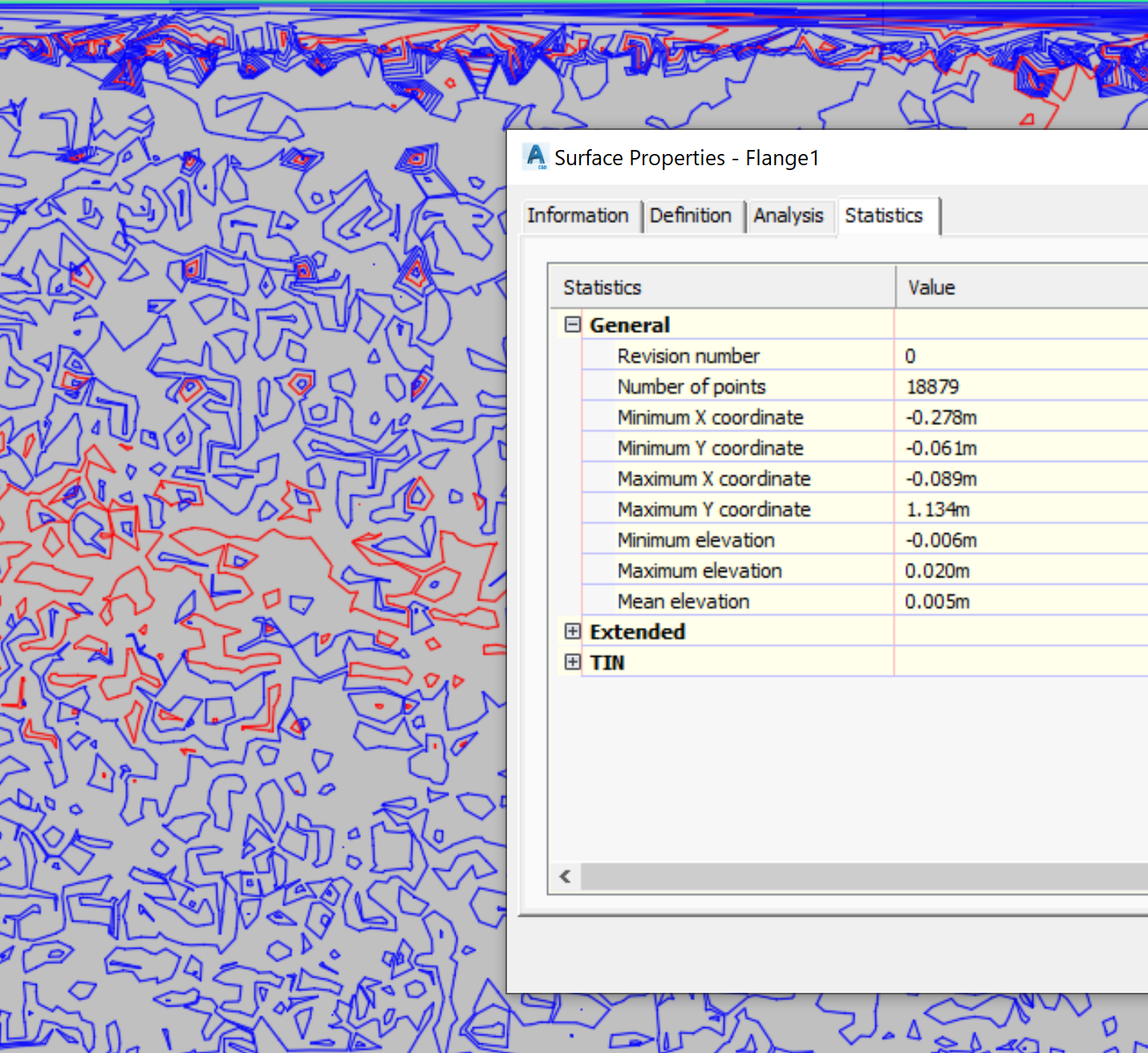Click the -0.089m value
This screenshot has height=1053, width=1148.
pyautogui.click(x=941, y=478)
